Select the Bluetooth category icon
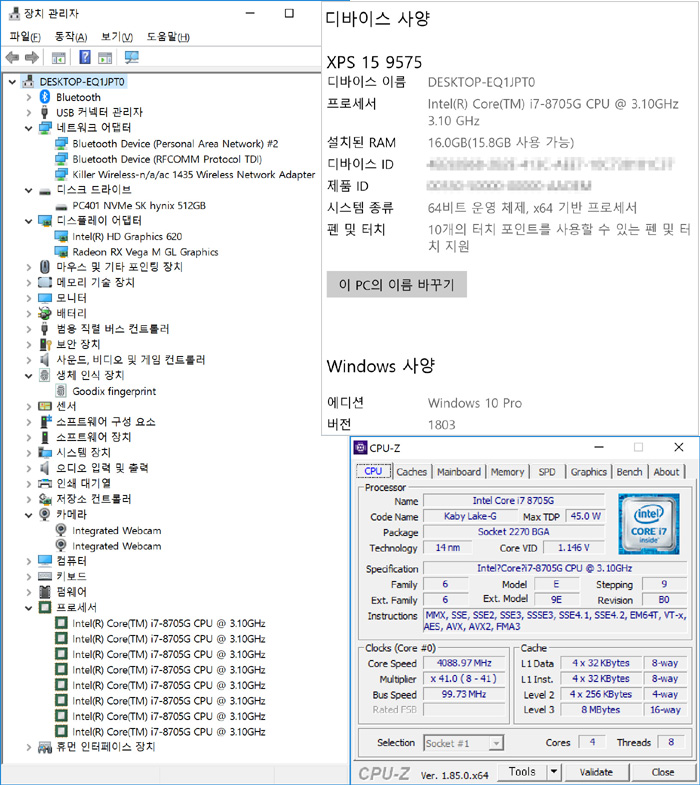 coord(45,97)
